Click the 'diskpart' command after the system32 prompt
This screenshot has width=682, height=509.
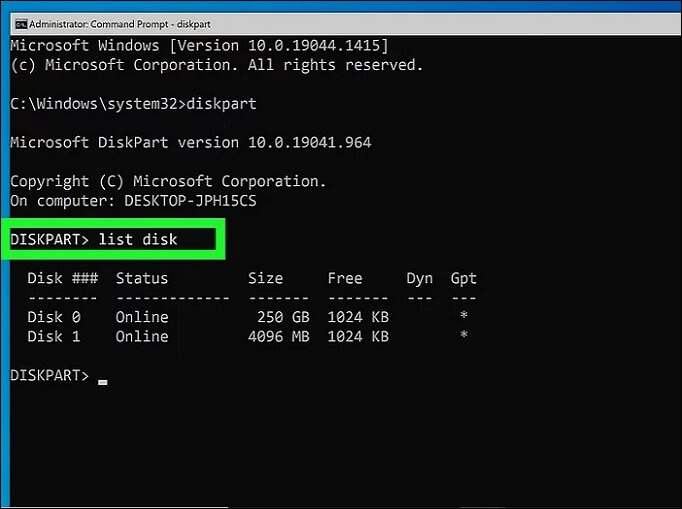click(223, 104)
